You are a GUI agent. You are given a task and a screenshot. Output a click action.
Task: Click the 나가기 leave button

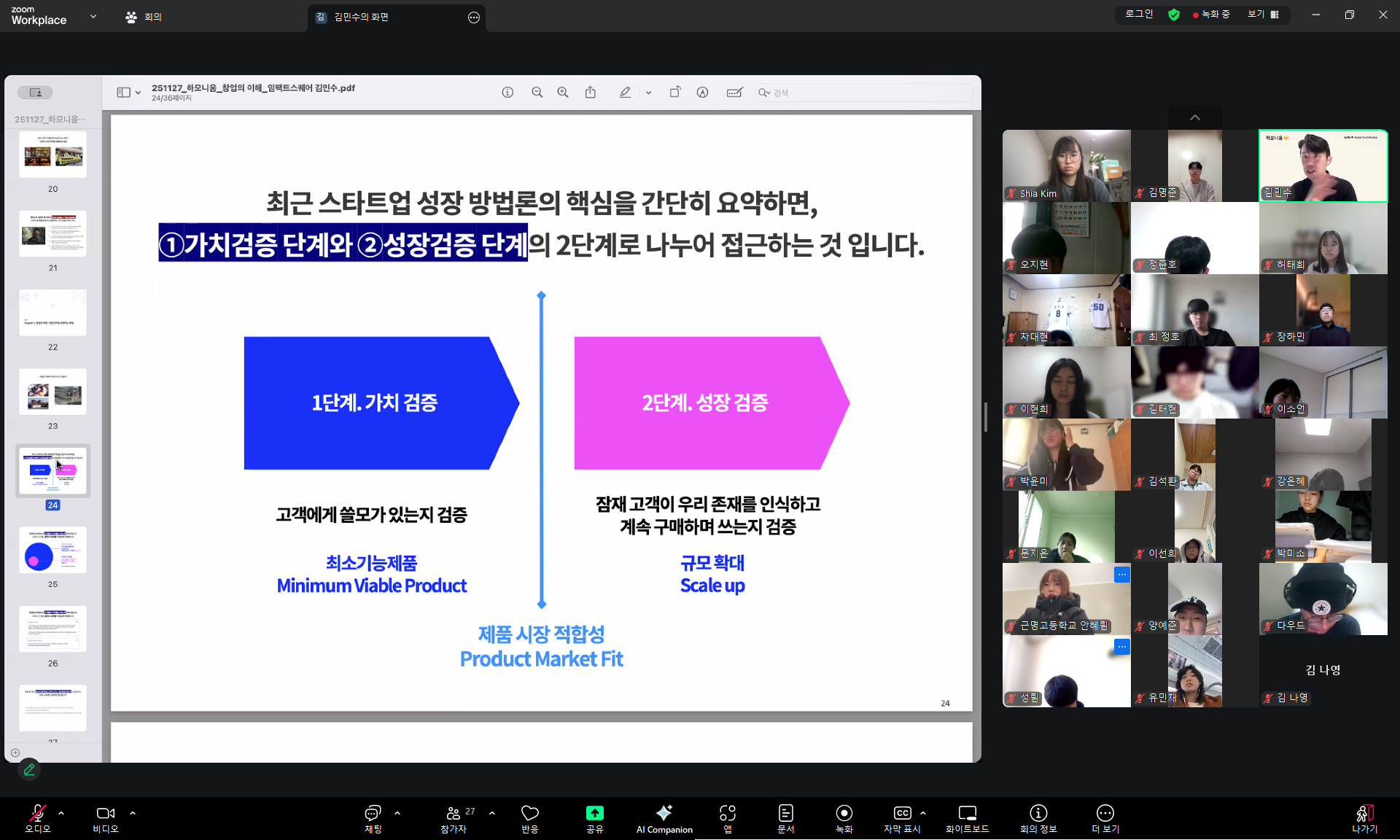[1364, 817]
